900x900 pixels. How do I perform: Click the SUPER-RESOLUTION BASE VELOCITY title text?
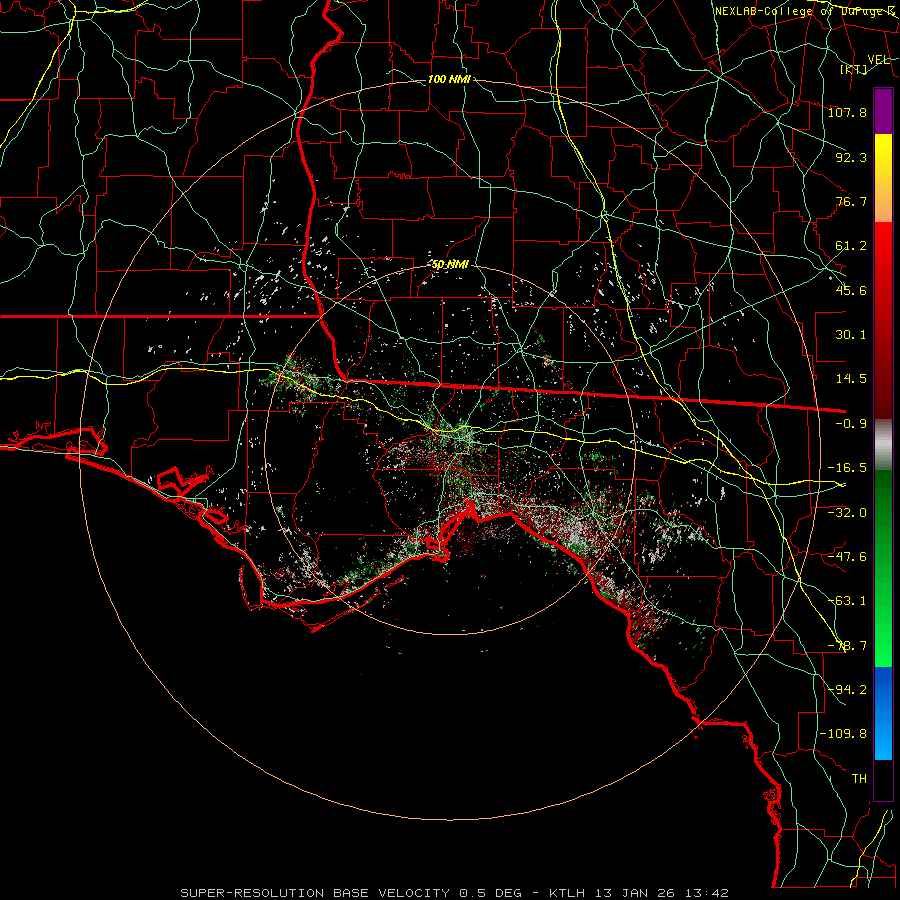click(x=316, y=893)
